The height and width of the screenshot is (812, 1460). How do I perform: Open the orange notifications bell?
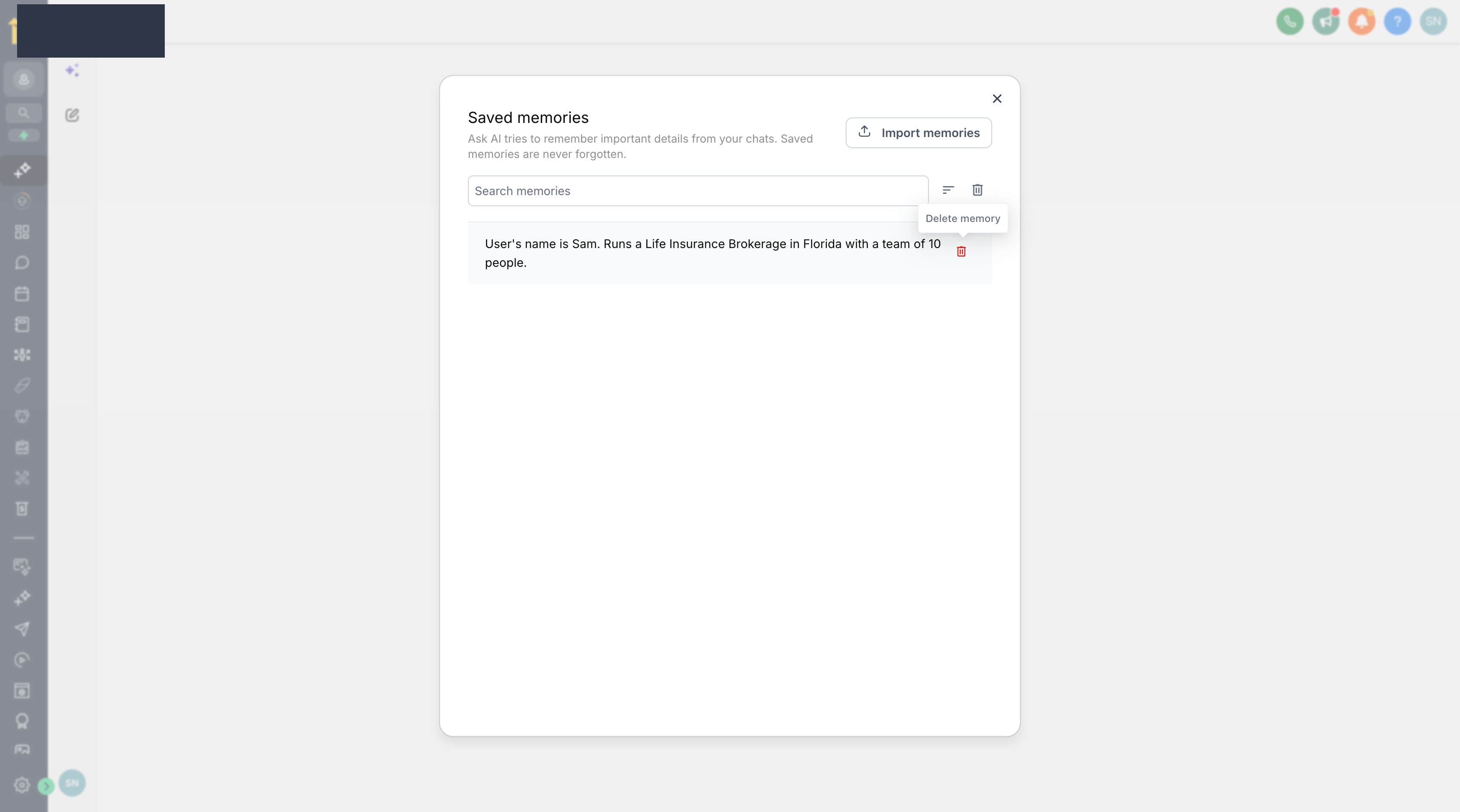(1361, 21)
